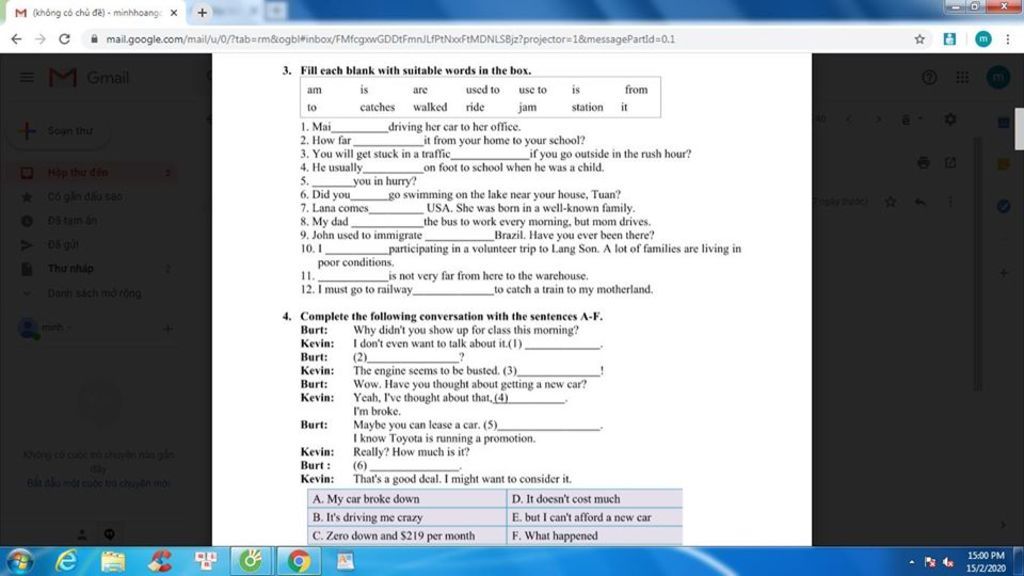Click Bắt đầu một cuộc trò chuyện mới link
This screenshot has width=1024, height=576.
tap(99, 483)
